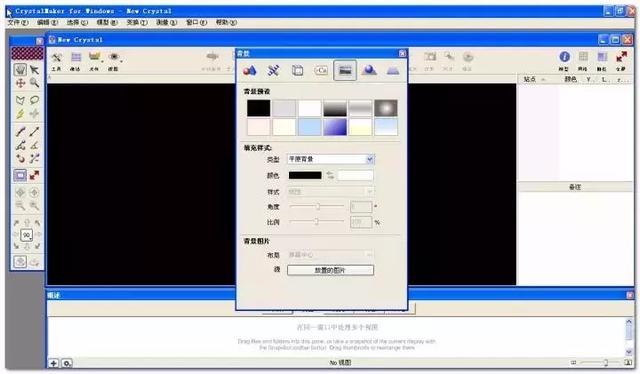Viewport: 640px width, 374px height.
Task: Adjust the 比例 ratio slider
Action: 317,222
